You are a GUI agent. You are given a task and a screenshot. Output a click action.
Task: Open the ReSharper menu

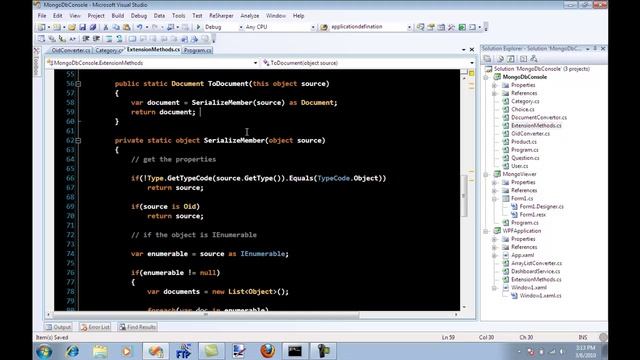(x=221, y=16)
